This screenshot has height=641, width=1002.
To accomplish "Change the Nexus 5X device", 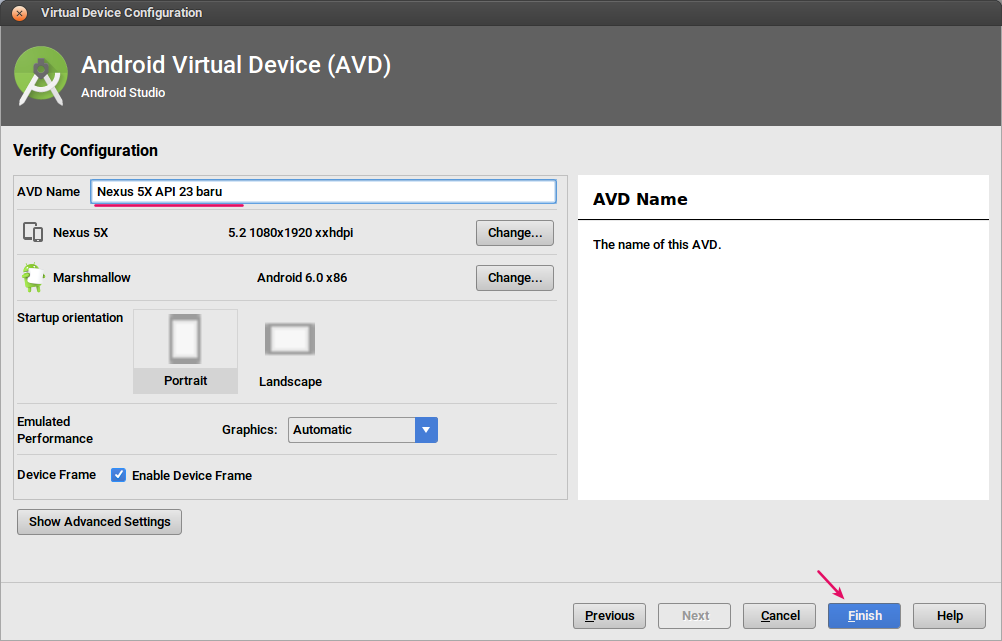I will pos(514,233).
